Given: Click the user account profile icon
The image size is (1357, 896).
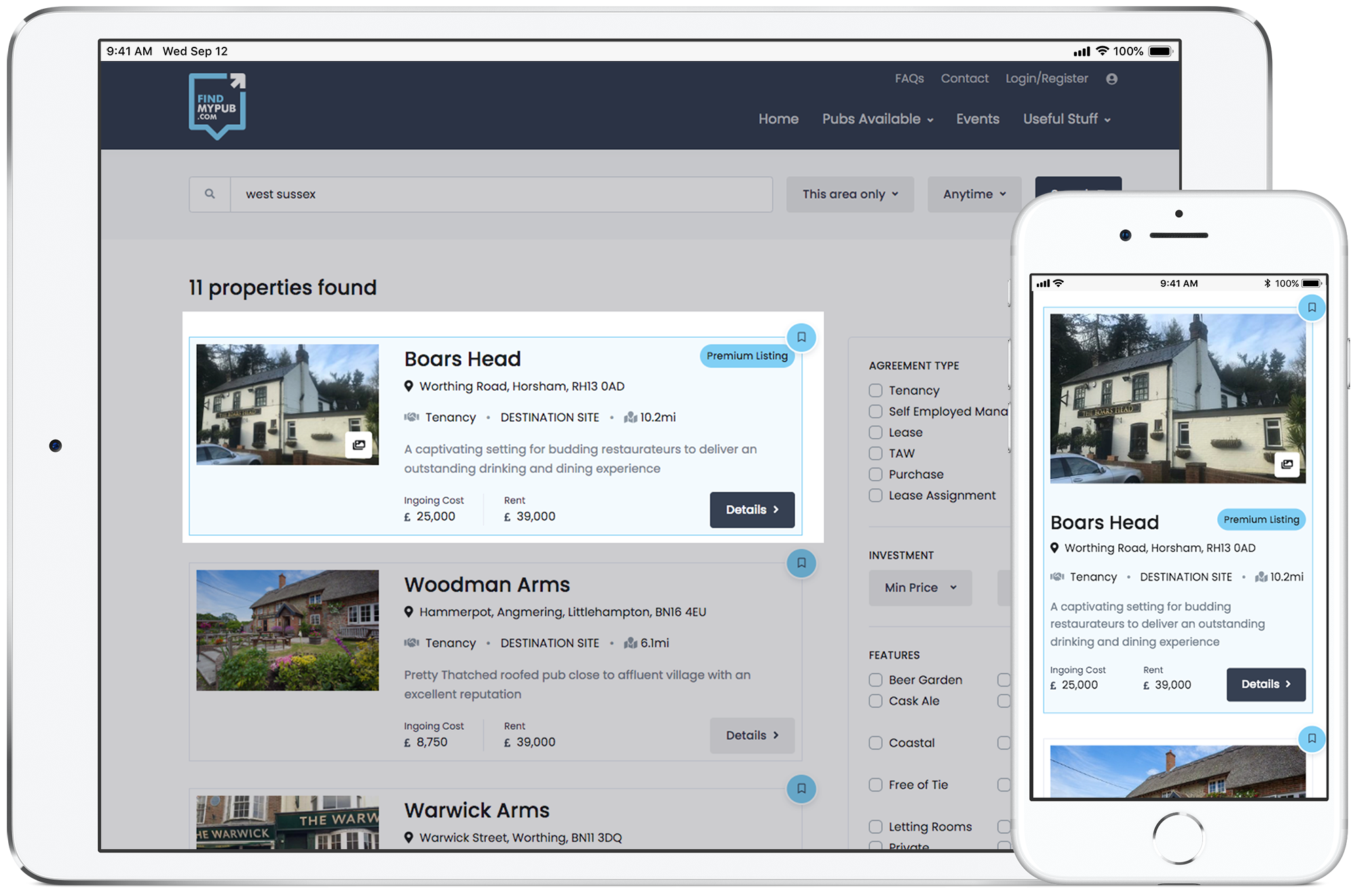Looking at the screenshot, I should pyautogui.click(x=1111, y=79).
